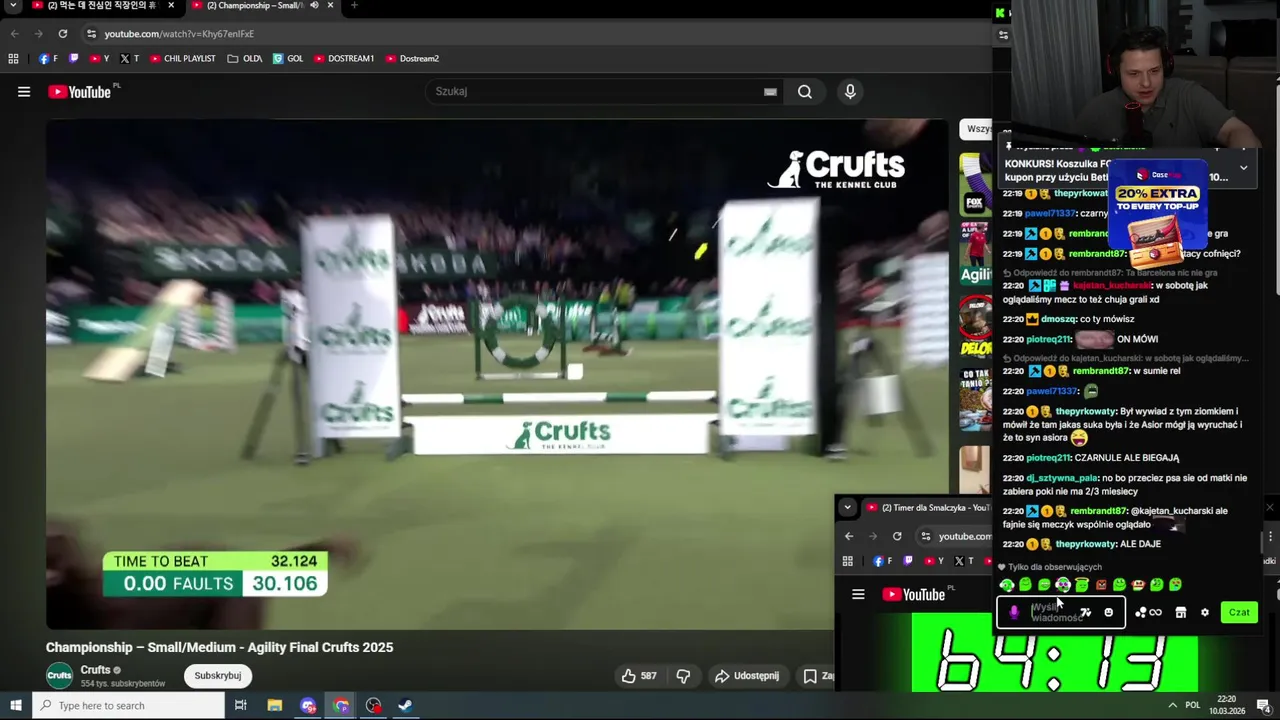Open thepyrkowaty's name in ALE DAJE message
Image resolution: width=1280 pixels, height=720 pixels.
click(1085, 544)
